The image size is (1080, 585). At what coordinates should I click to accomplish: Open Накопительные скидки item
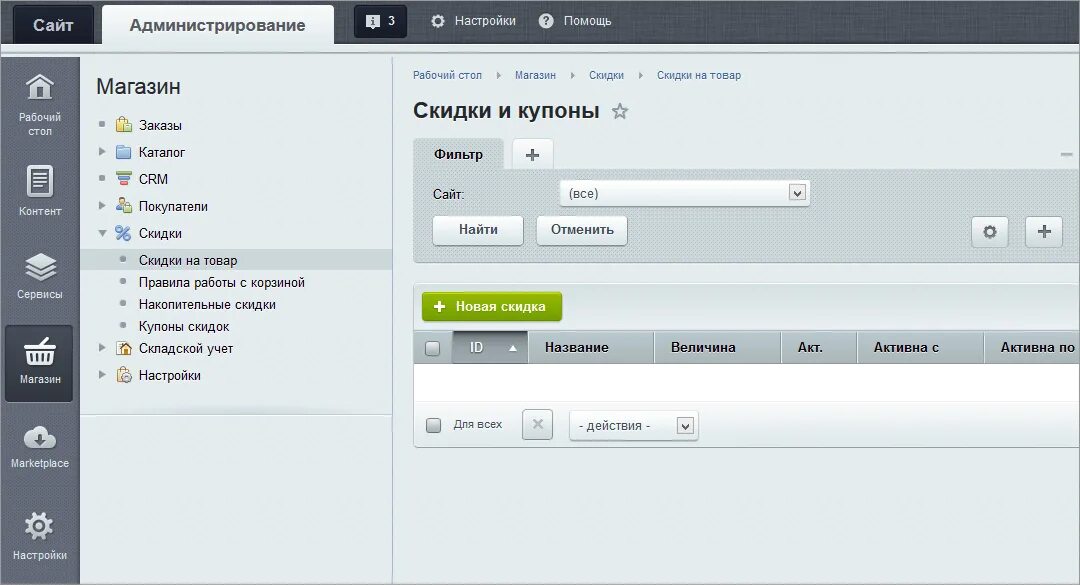click(207, 305)
